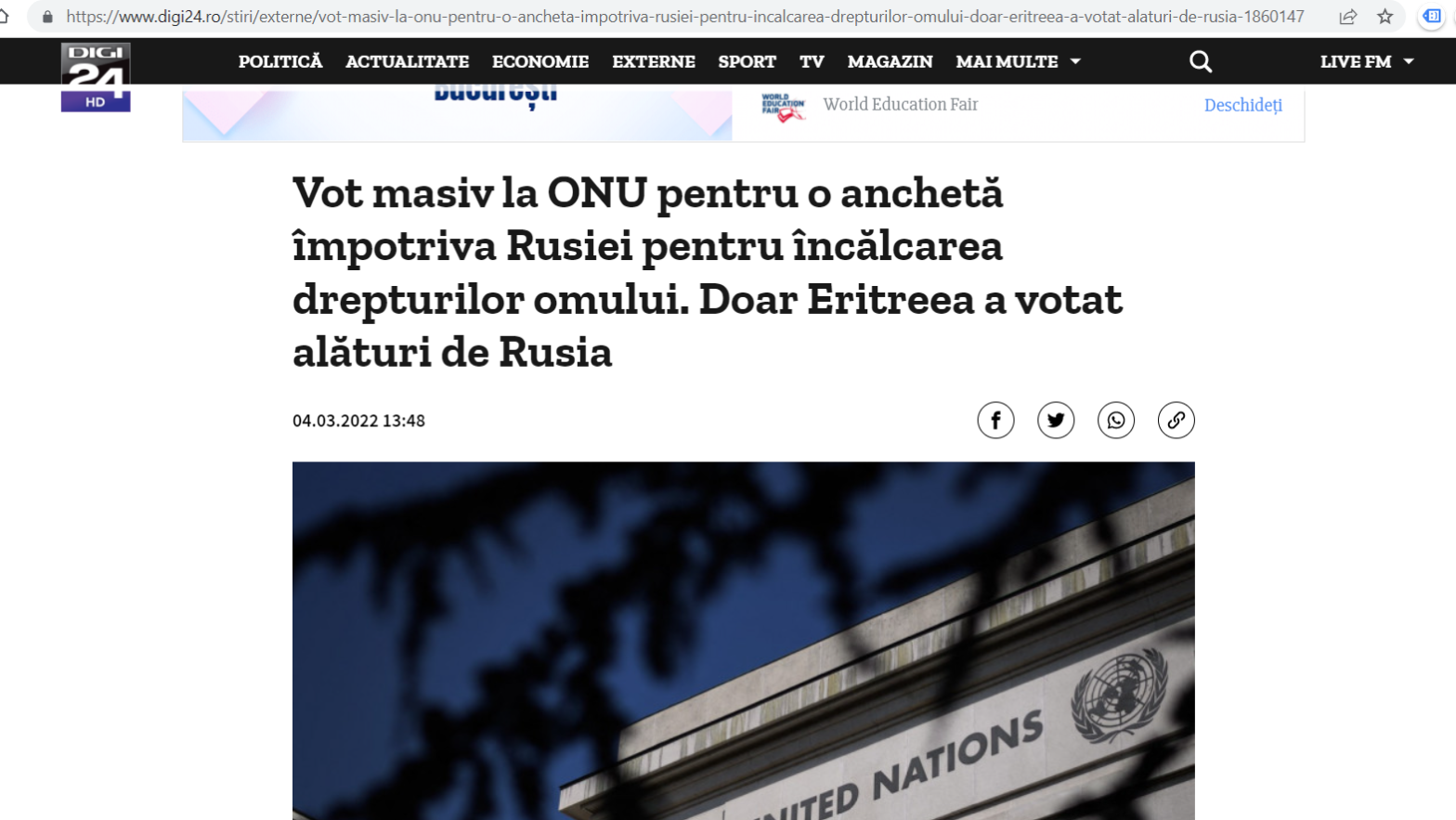The image size is (1456, 820).
Task: Open site search magnifier
Action: tap(1201, 61)
